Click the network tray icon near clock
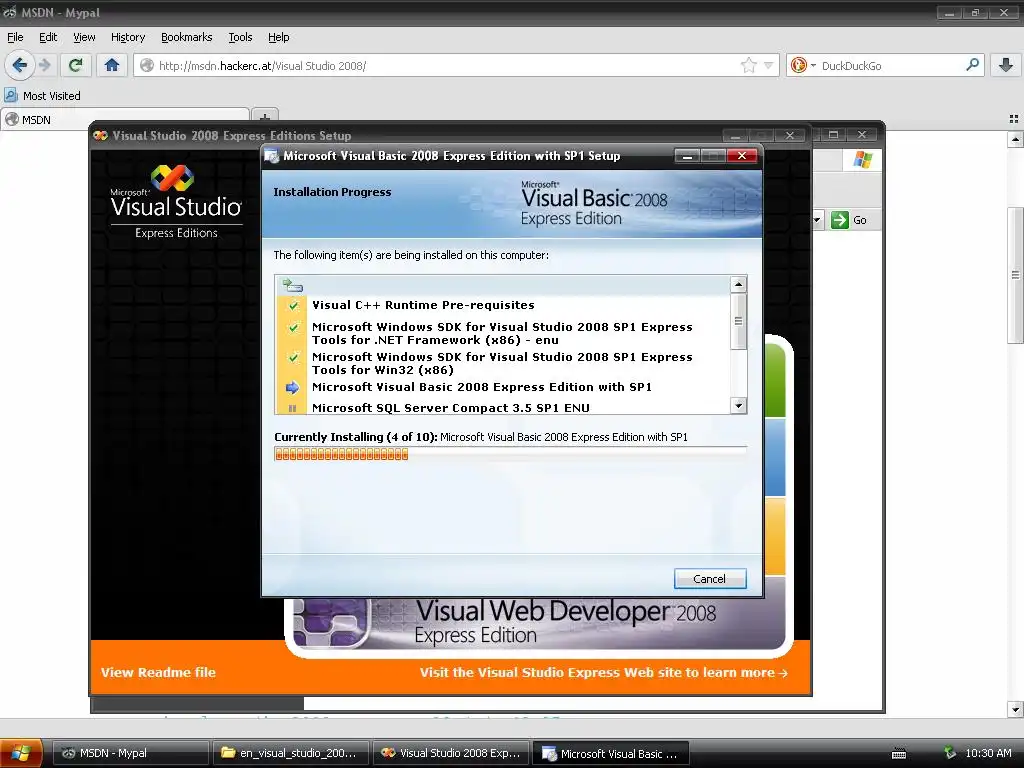The width and height of the screenshot is (1024, 768). (950, 753)
